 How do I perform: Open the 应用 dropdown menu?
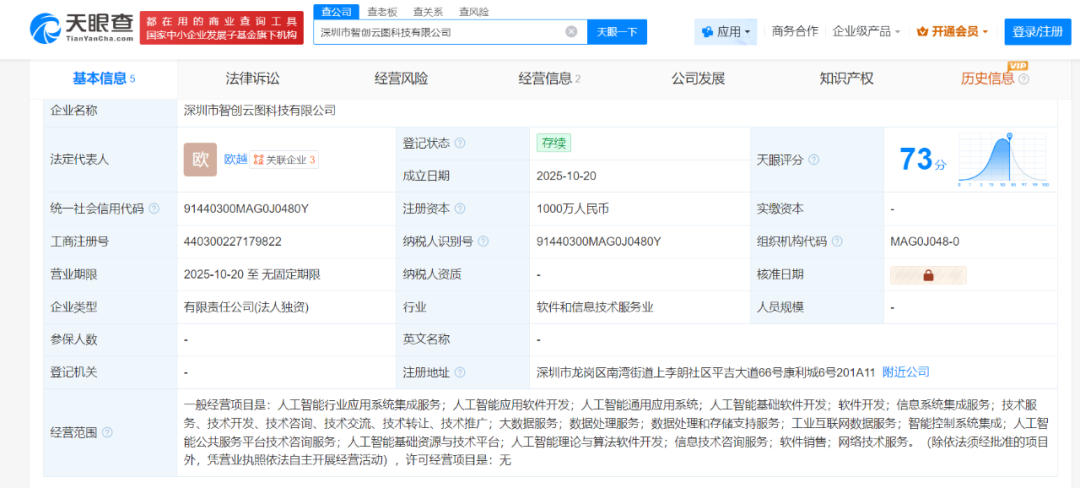[x=726, y=32]
